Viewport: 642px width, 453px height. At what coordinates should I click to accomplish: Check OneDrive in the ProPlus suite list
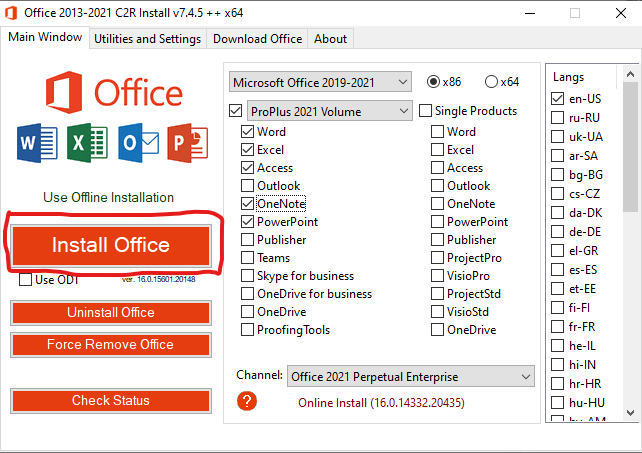(x=247, y=312)
